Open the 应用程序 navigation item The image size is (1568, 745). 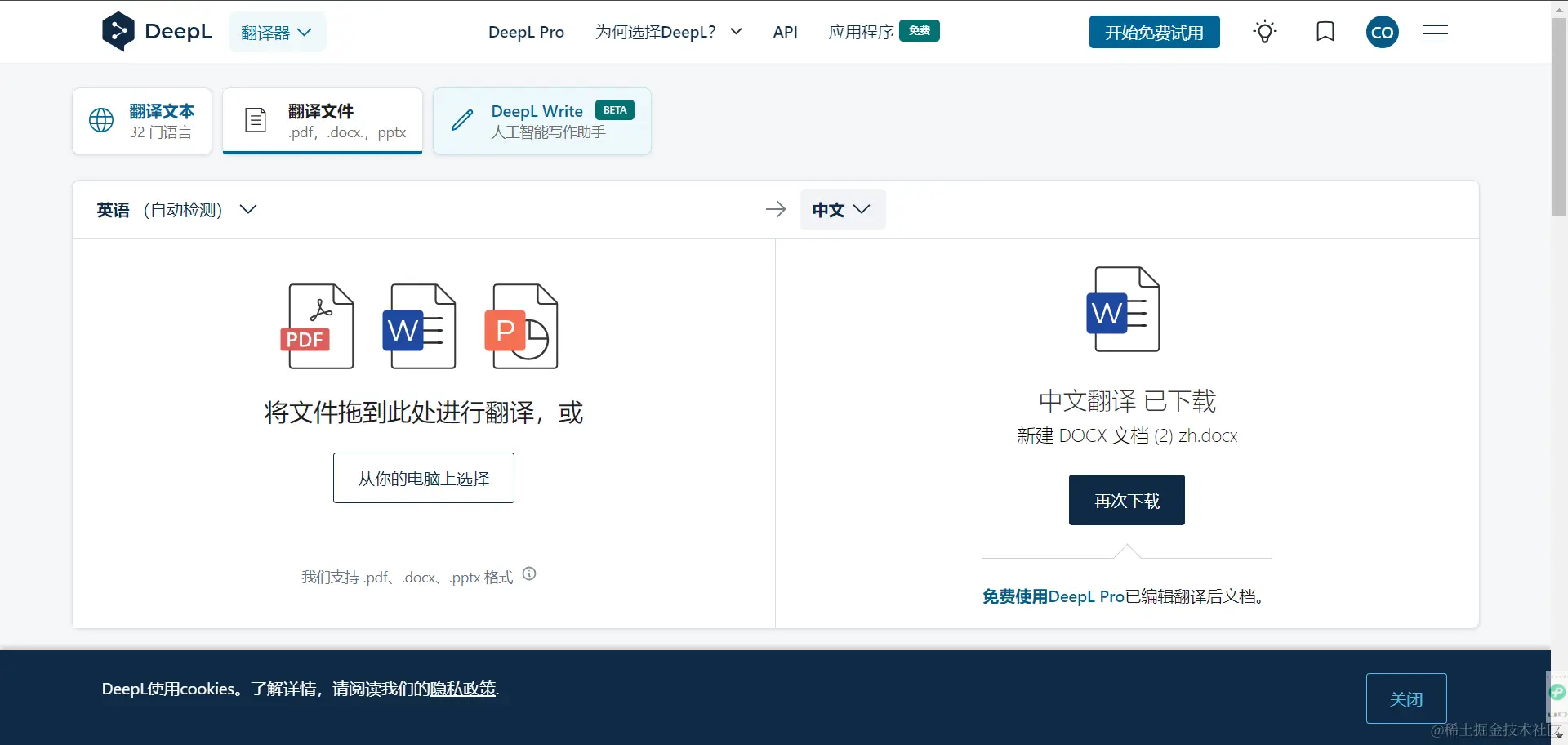pos(861,32)
